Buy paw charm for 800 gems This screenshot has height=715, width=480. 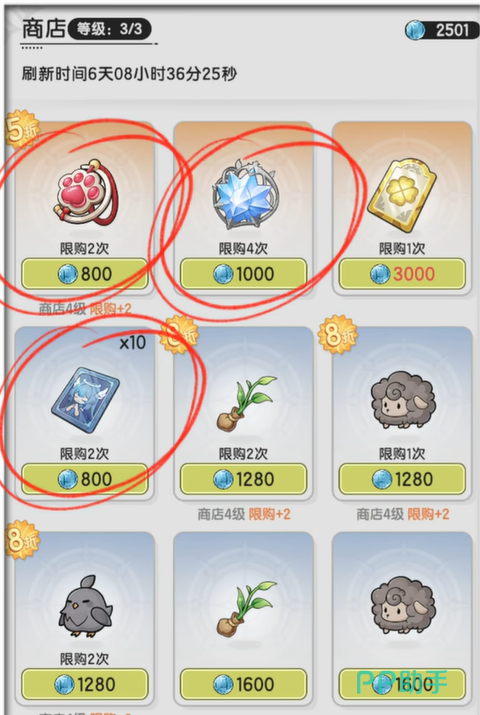85,274
